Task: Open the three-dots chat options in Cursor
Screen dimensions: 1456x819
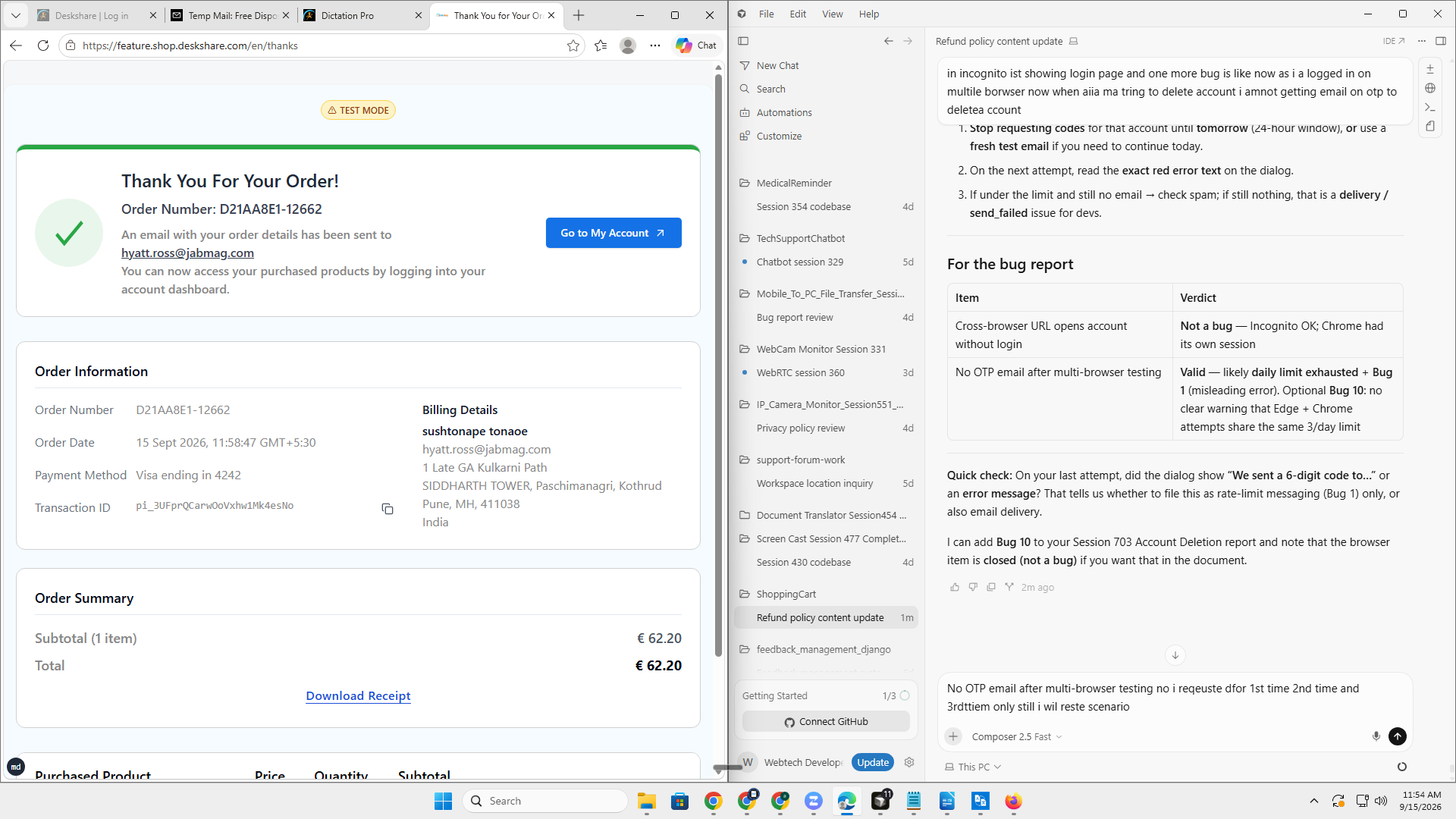Action: (x=1422, y=41)
